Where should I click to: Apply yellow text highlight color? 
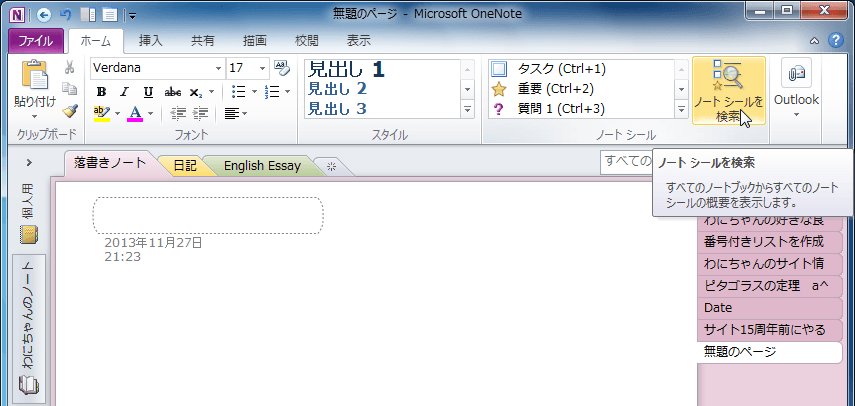(101, 113)
